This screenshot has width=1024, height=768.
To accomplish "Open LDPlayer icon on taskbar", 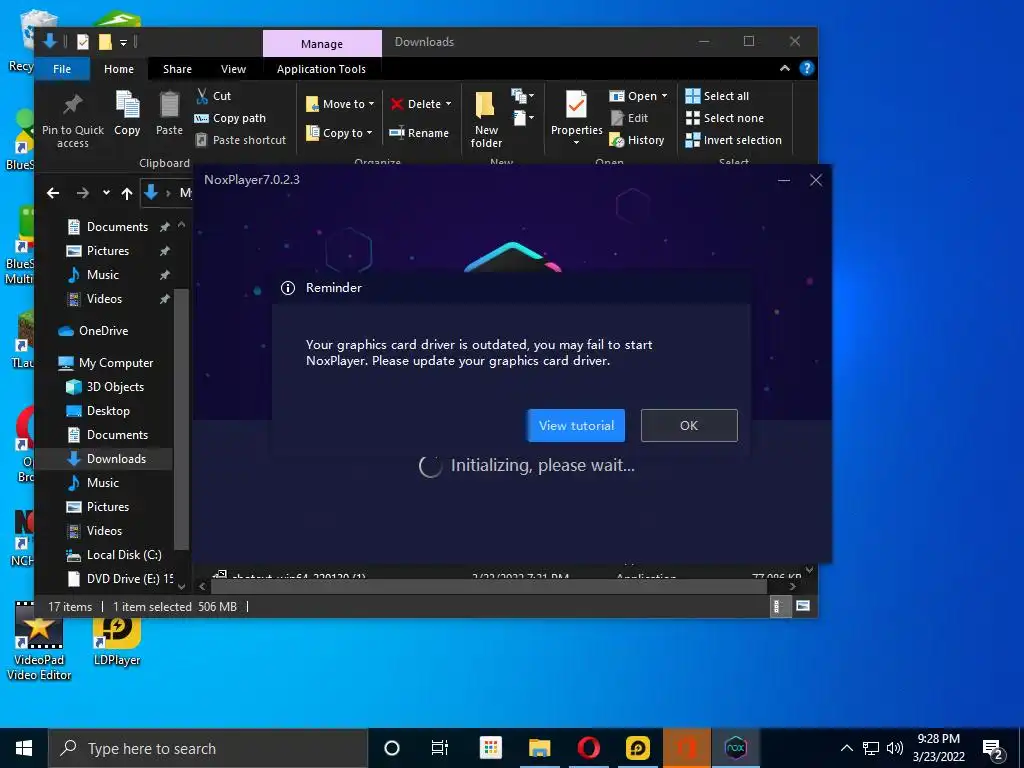I will 637,748.
